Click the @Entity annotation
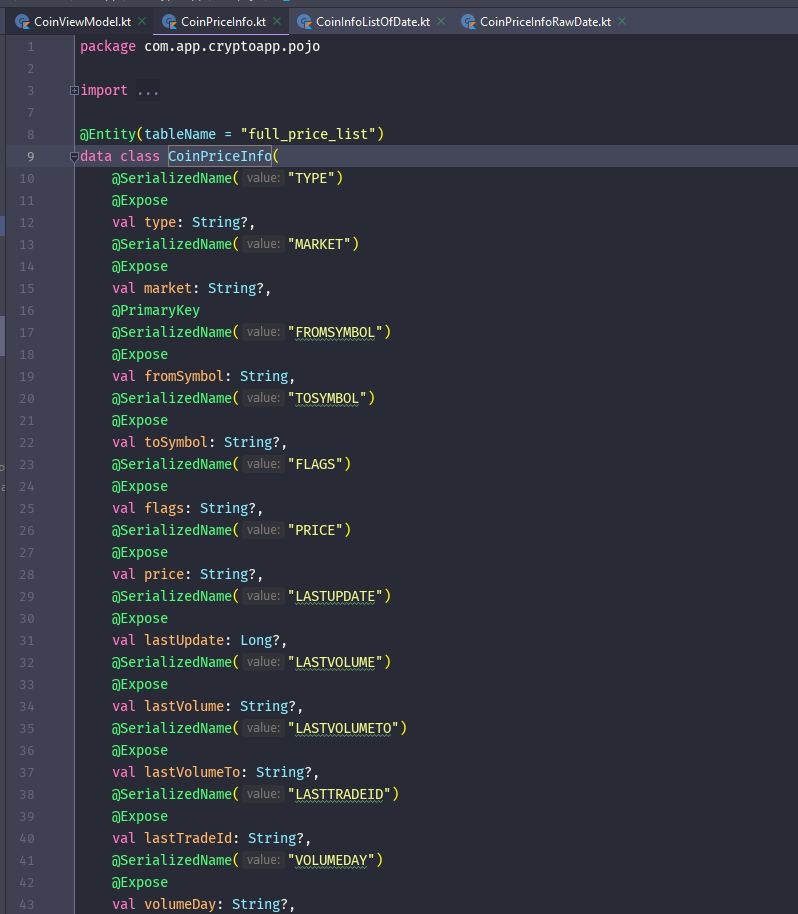 point(108,134)
